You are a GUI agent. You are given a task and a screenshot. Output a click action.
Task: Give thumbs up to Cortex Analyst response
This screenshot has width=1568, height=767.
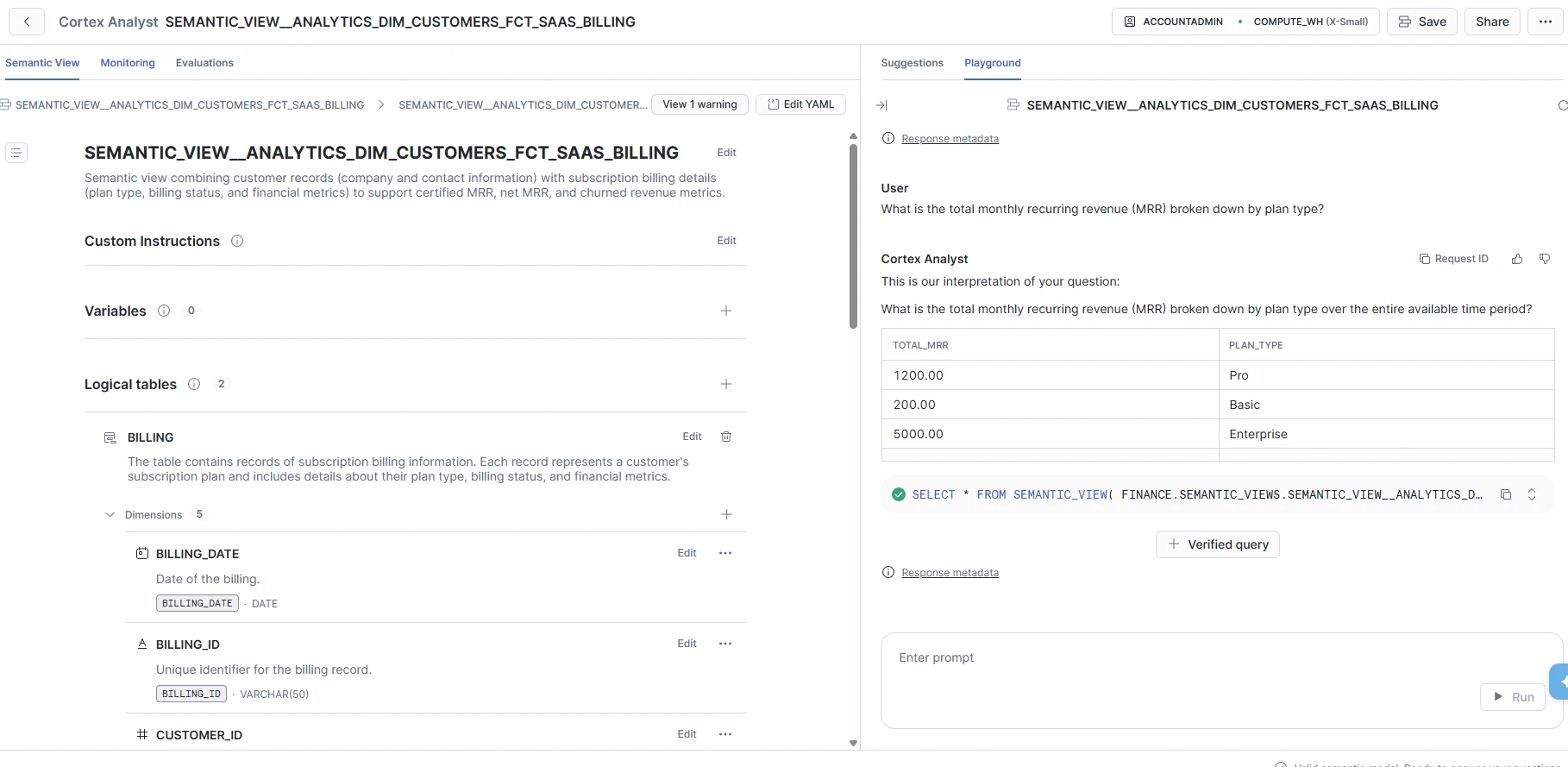tap(1517, 259)
